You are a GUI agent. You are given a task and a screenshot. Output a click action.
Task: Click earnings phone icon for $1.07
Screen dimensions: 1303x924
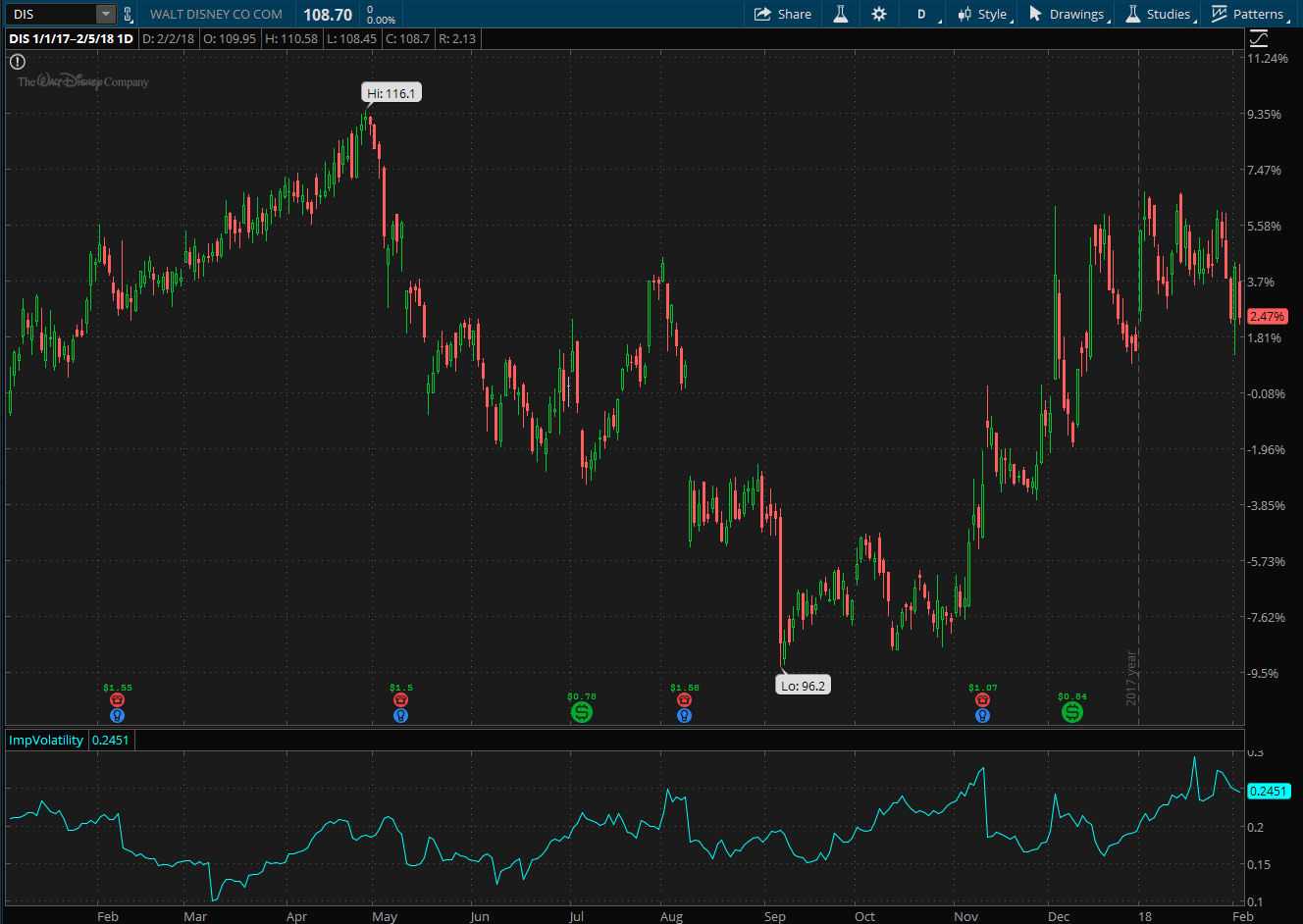982,699
